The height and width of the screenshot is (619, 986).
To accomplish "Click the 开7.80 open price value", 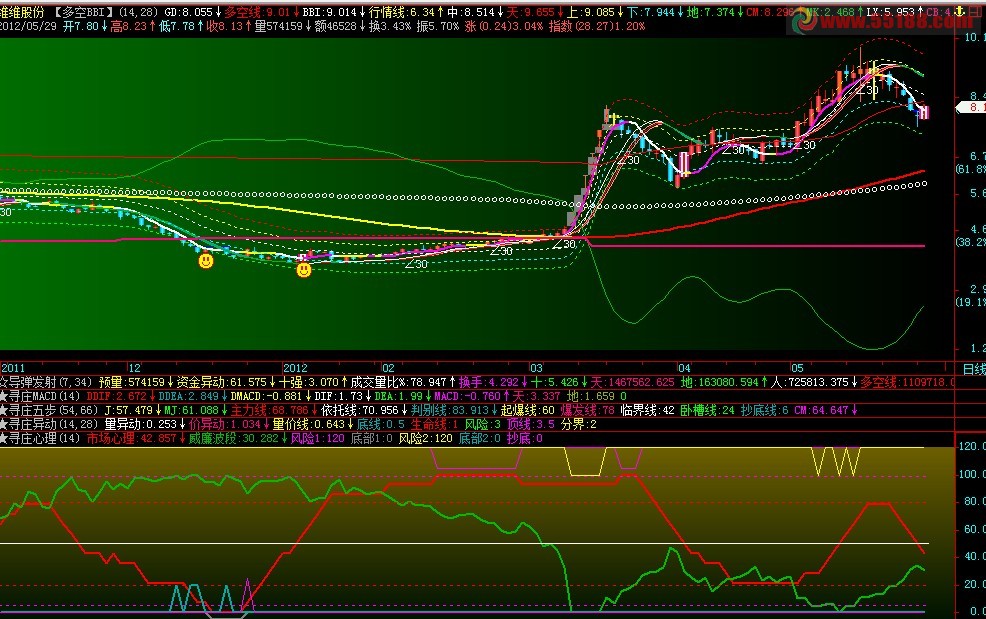I will pos(81,26).
